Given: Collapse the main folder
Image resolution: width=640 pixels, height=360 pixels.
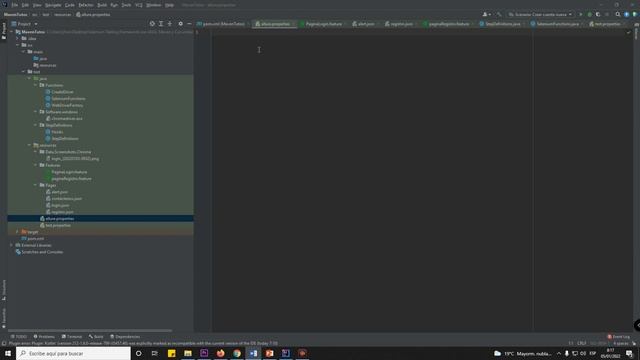Looking at the screenshot, I should [23, 52].
